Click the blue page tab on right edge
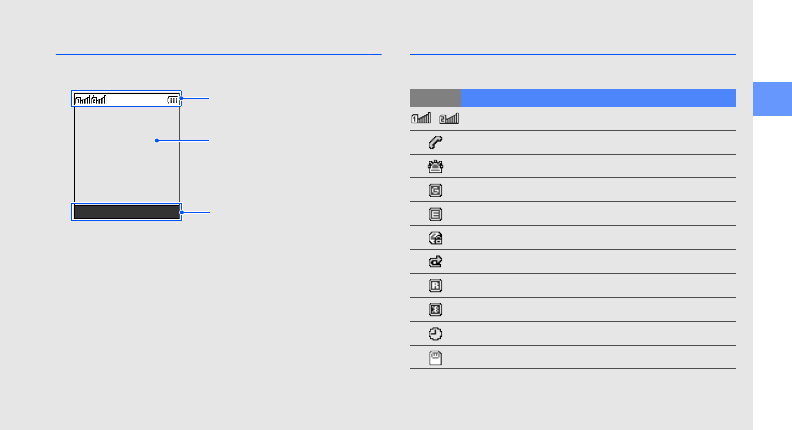The width and height of the screenshot is (792, 430). pyautogui.click(x=772, y=99)
